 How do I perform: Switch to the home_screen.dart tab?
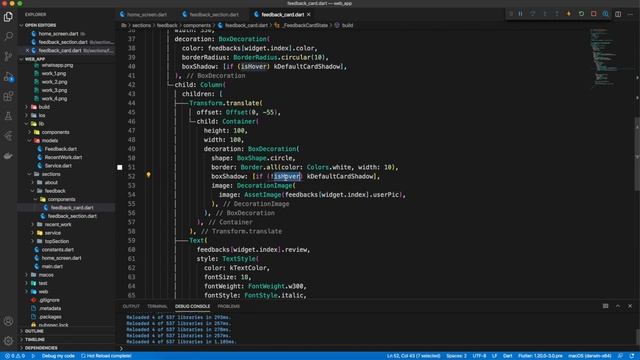point(144,14)
